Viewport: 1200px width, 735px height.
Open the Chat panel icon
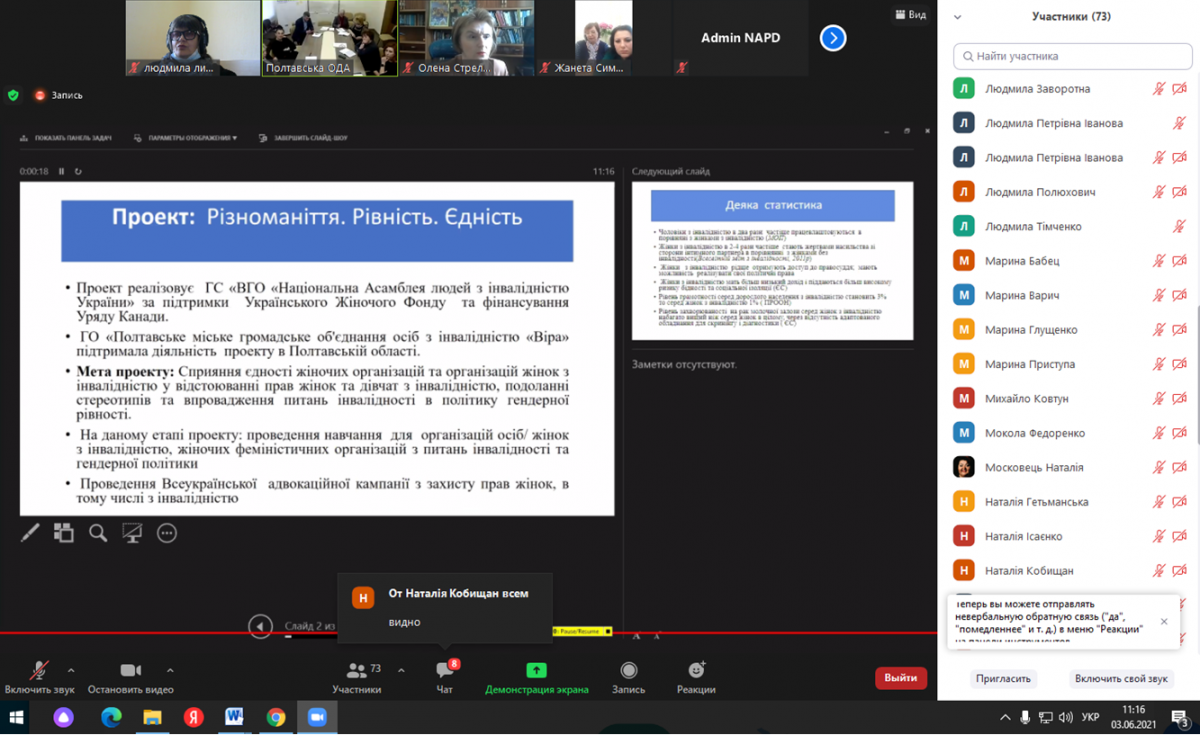pos(445,671)
